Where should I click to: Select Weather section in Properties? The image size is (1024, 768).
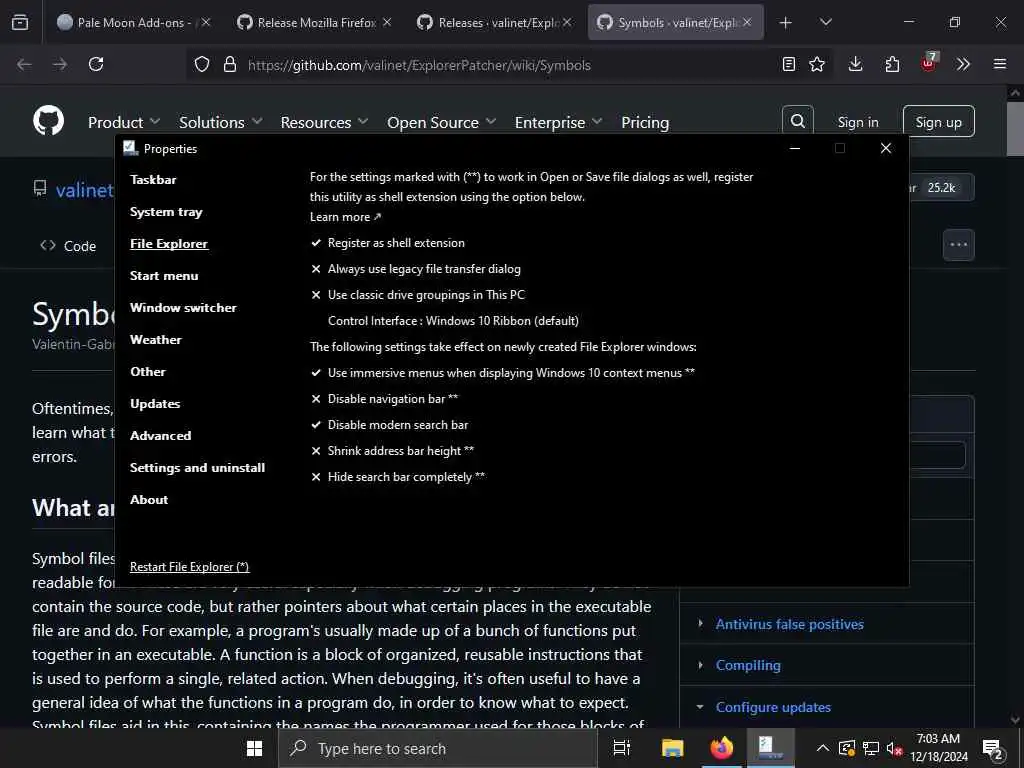[x=155, y=340]
